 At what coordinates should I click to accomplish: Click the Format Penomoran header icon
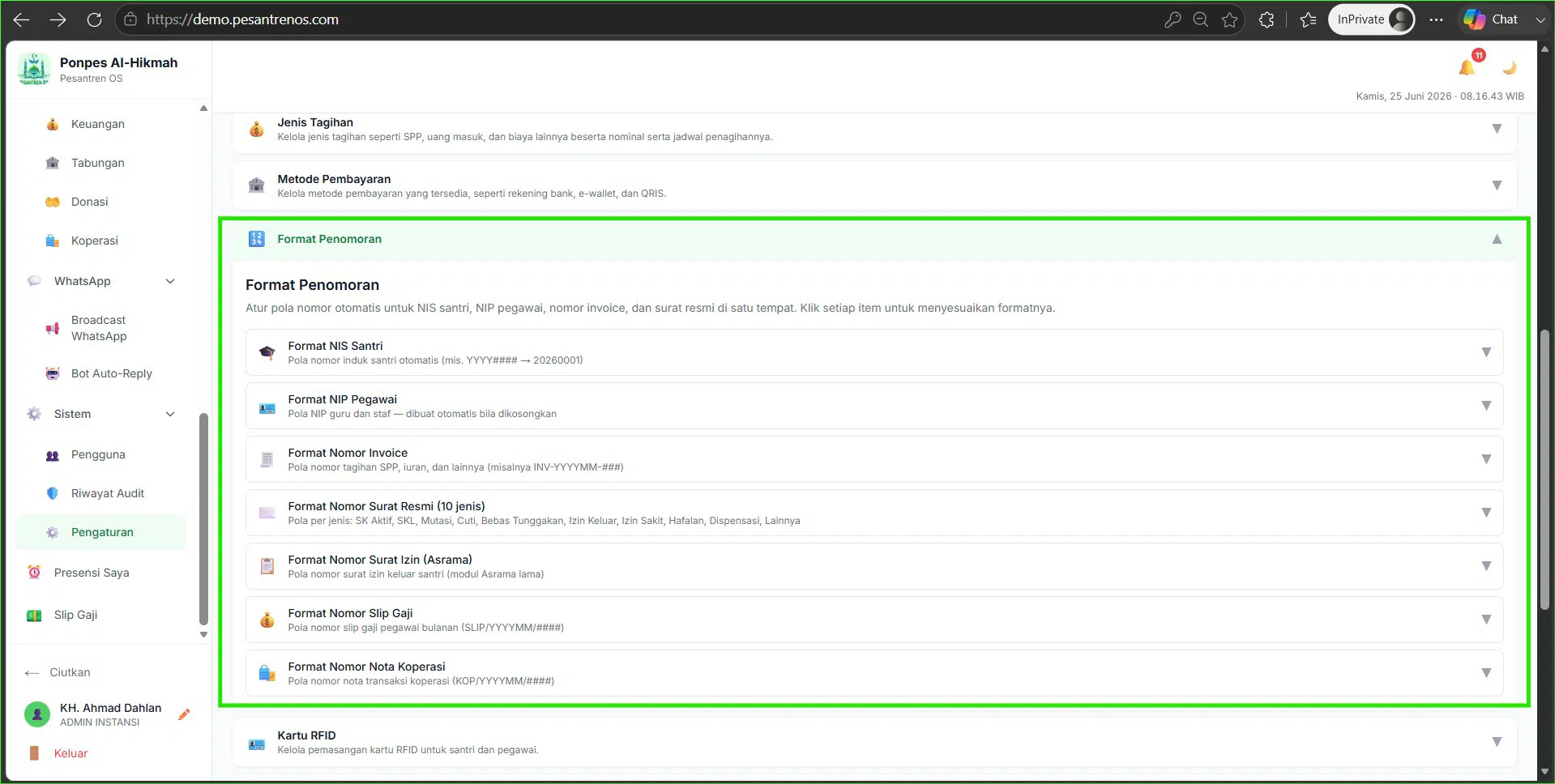(x=256, y=239)
